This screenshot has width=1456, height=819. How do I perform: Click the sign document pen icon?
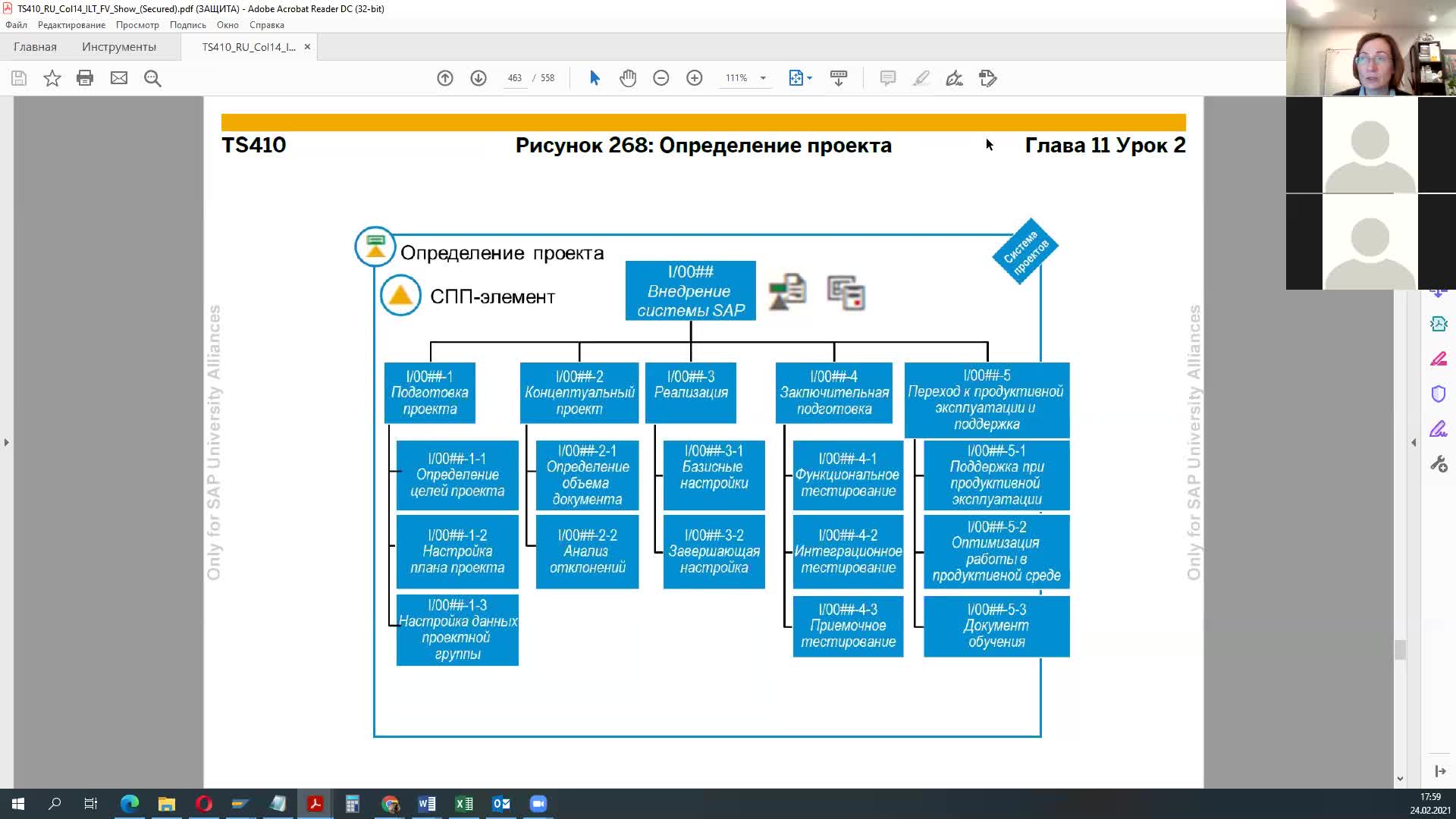(954, 78)
